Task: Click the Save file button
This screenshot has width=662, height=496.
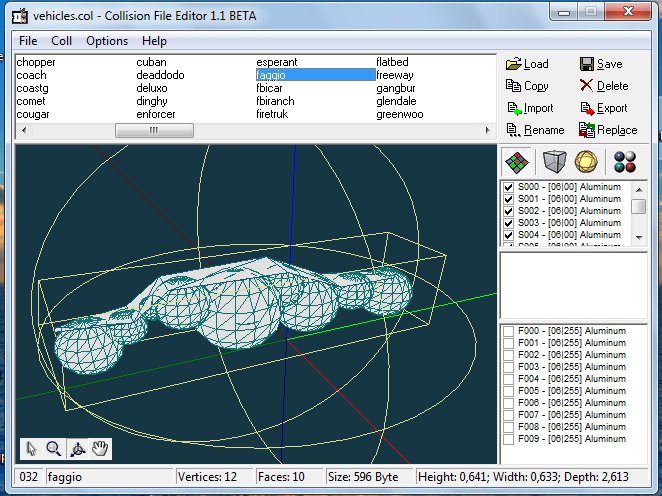Action: tap(601, 64)
